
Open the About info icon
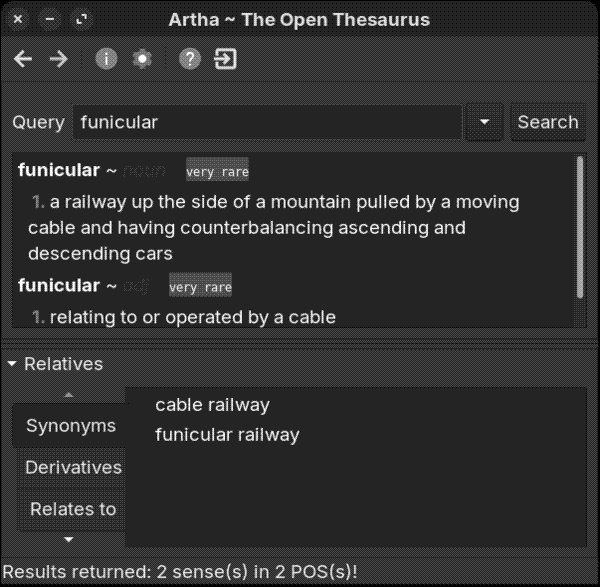click(x=106, y=59)
